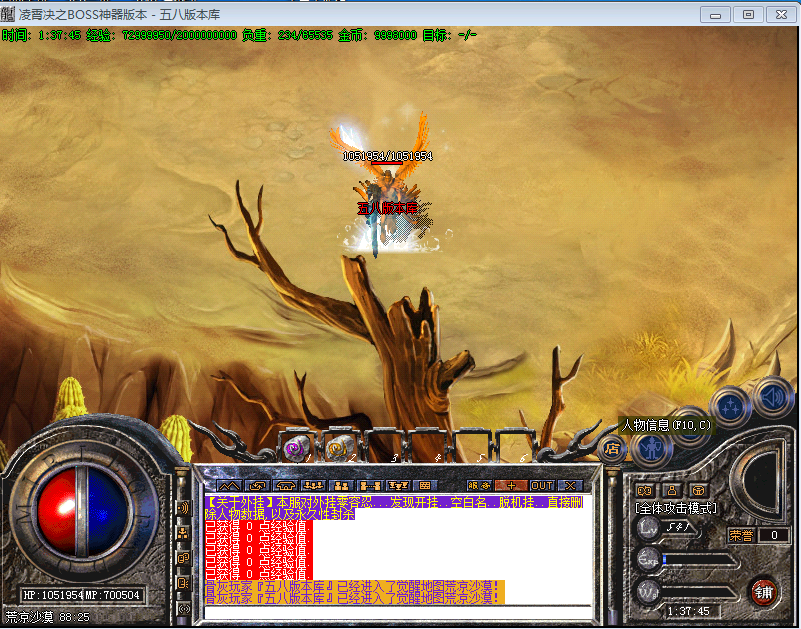Click the last orange 骨灰玩家 map entry message

355,598
